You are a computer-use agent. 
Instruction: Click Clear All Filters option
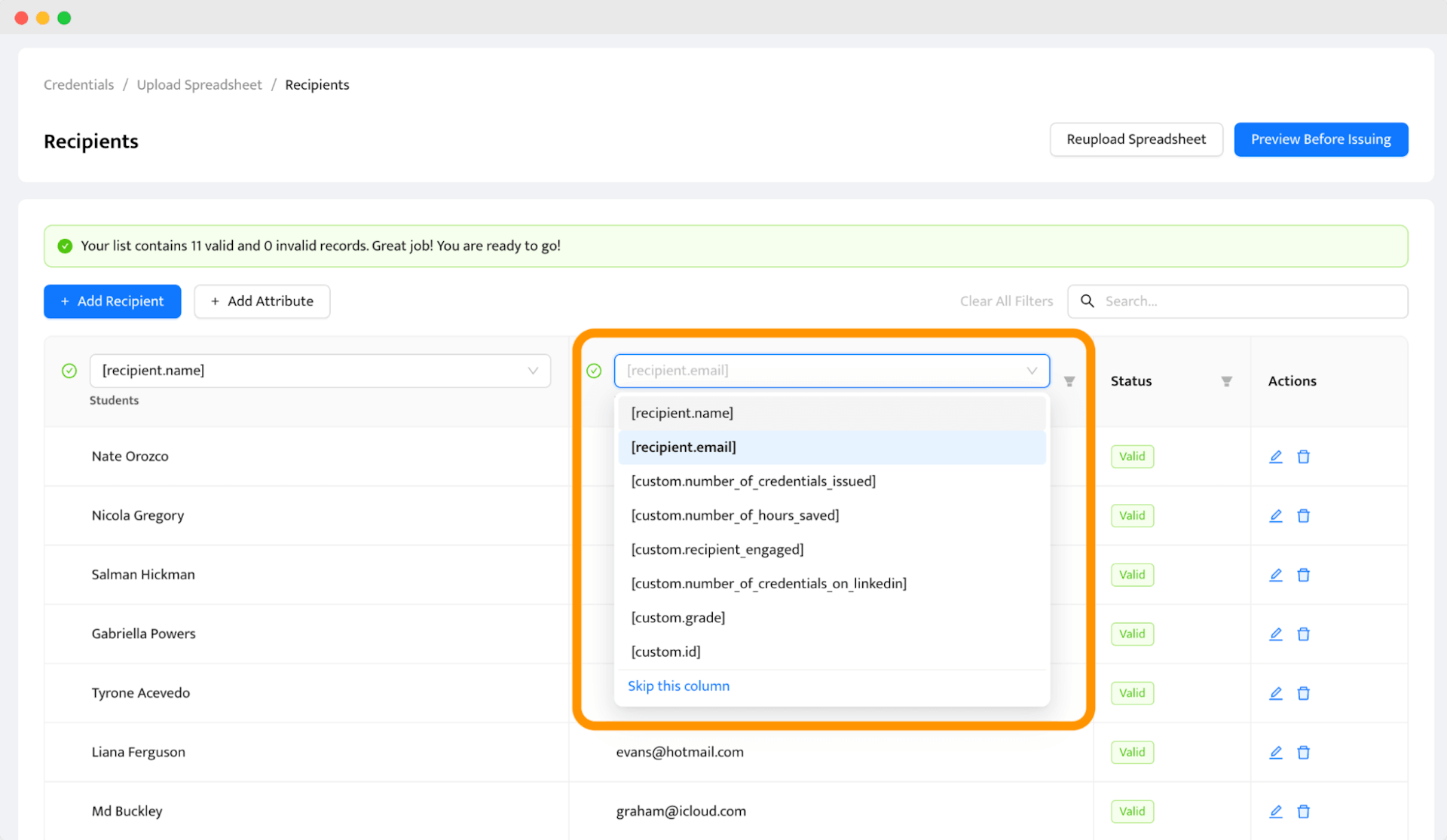tap(1005, 300)
